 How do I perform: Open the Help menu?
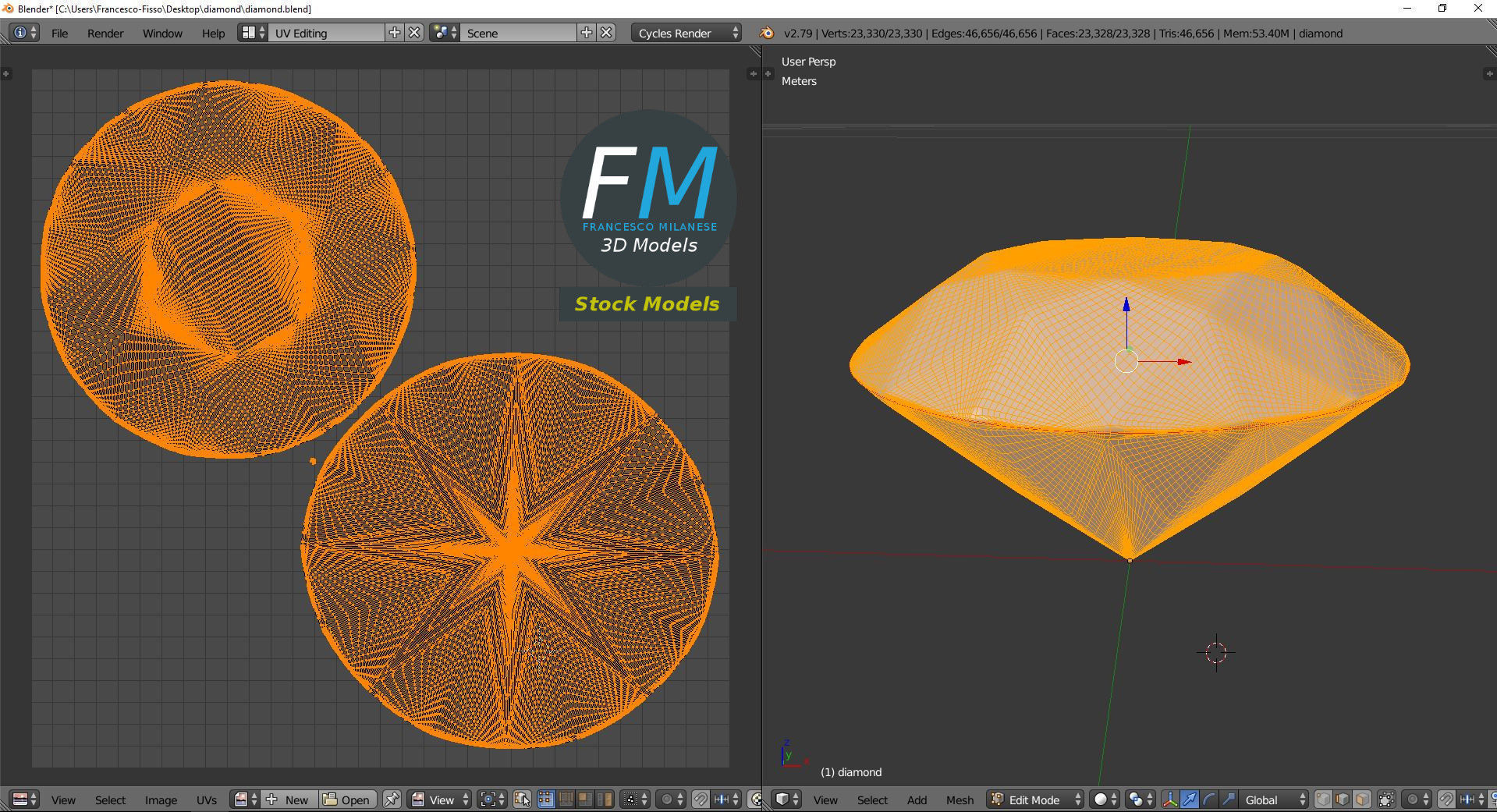click(x=213, y=33)
